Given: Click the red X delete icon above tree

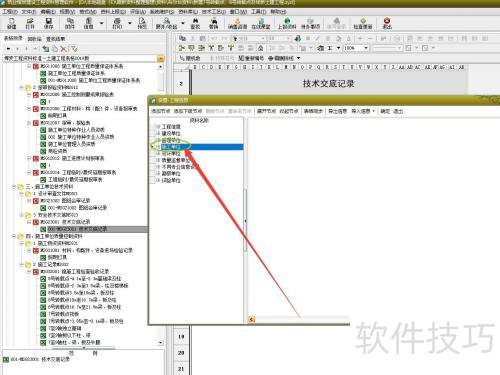Looking at the screenshot, I should click(63, 49).
